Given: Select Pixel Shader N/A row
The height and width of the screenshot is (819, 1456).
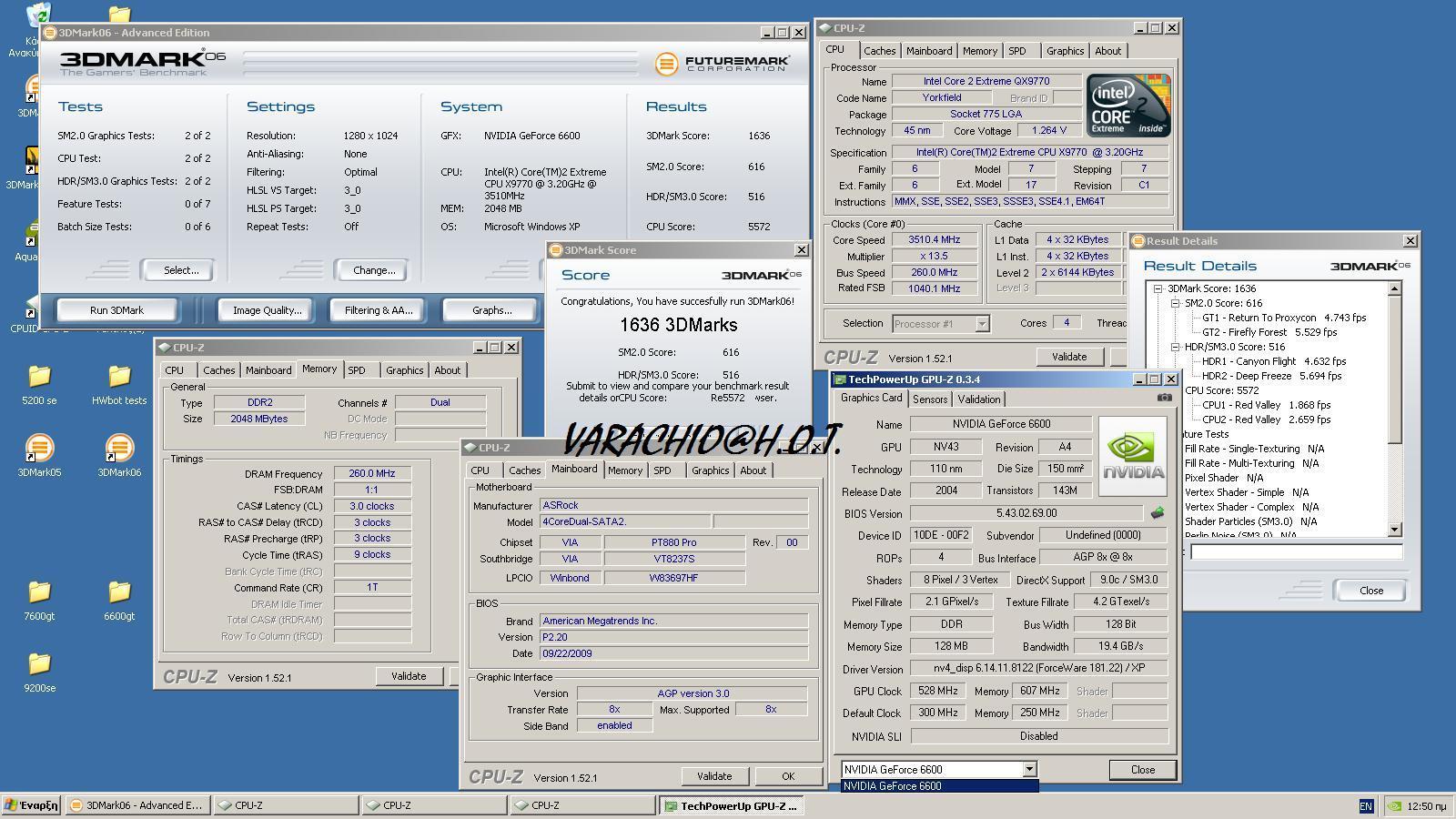Looking at the screenshot, I should (x=1223, y=478).
